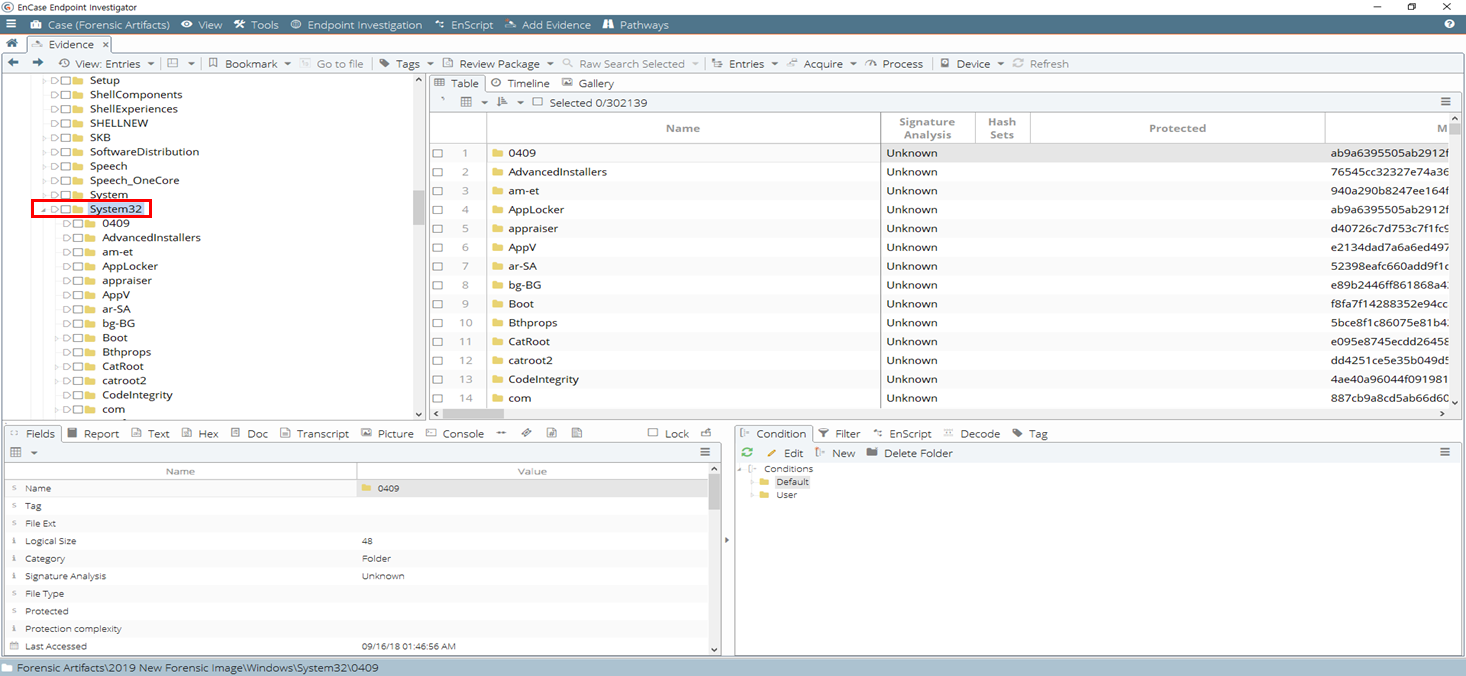1466x676 pixels.
Task: Click the first document icon right of Console
Action: pyautogui.click(x=551, y=433)
